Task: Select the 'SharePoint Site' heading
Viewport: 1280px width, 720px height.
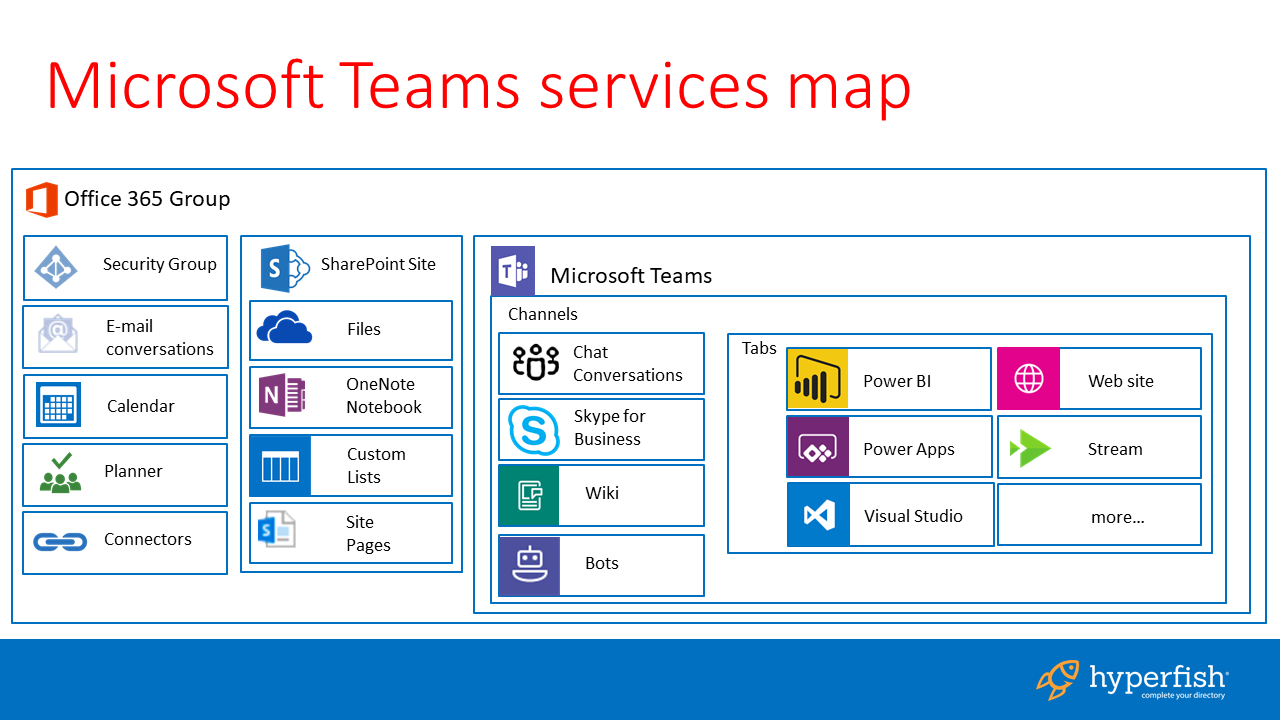Action: coord(378,264)
